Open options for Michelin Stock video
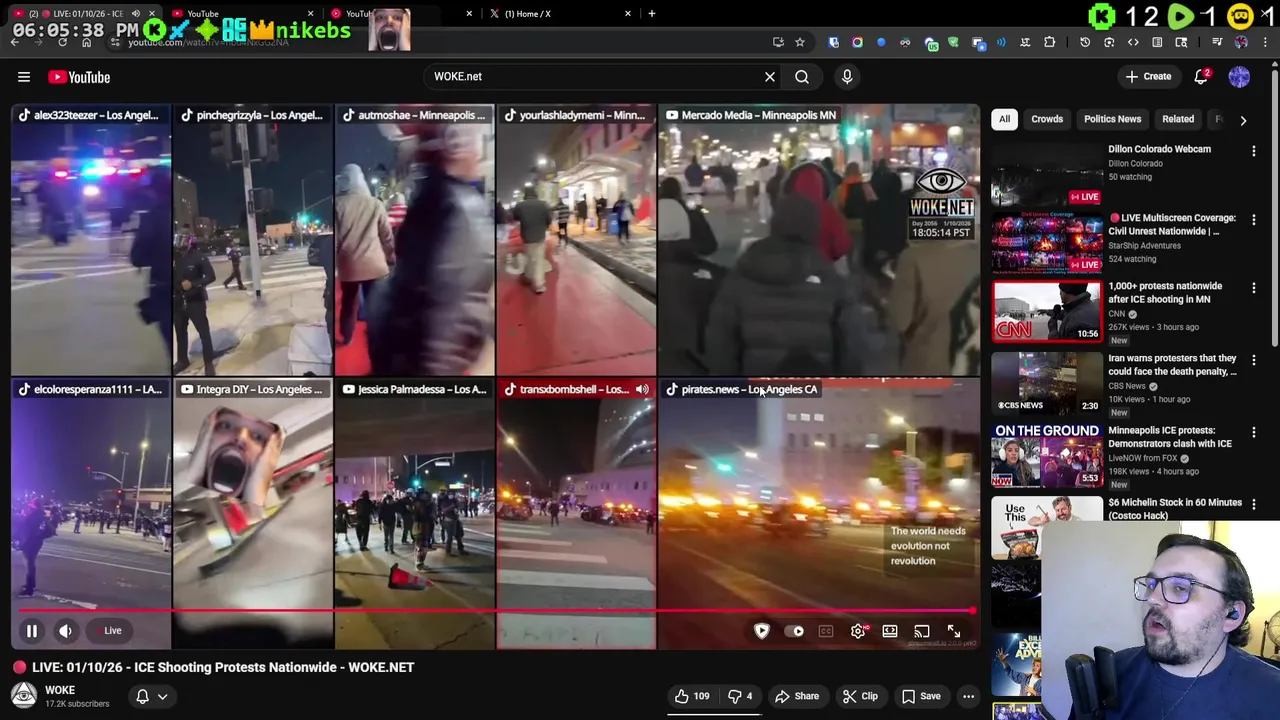Screen dimensions: 1280x720 tap(1253, 504)
